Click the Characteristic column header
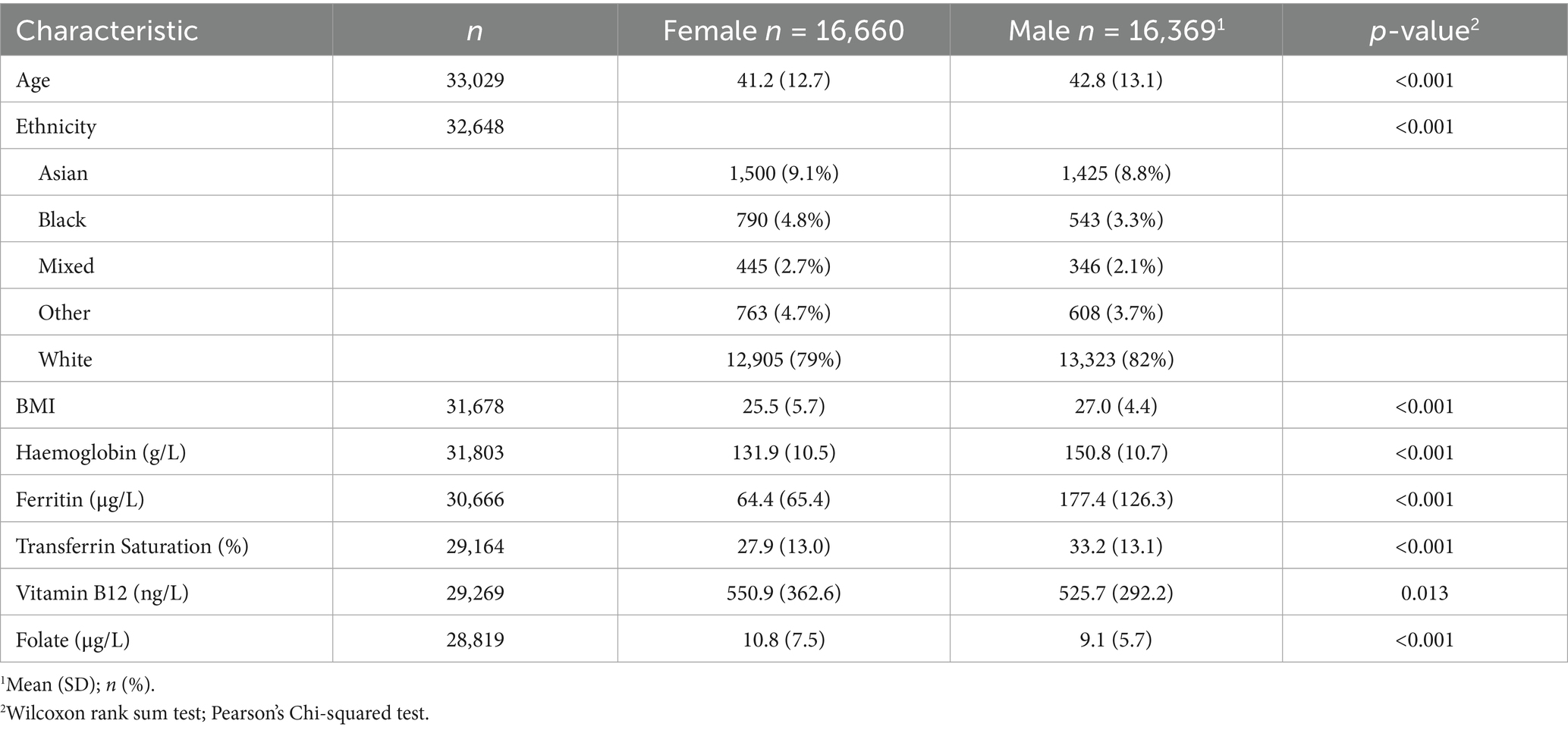This screenshot has width=1568, height=730. pos(107,30)
